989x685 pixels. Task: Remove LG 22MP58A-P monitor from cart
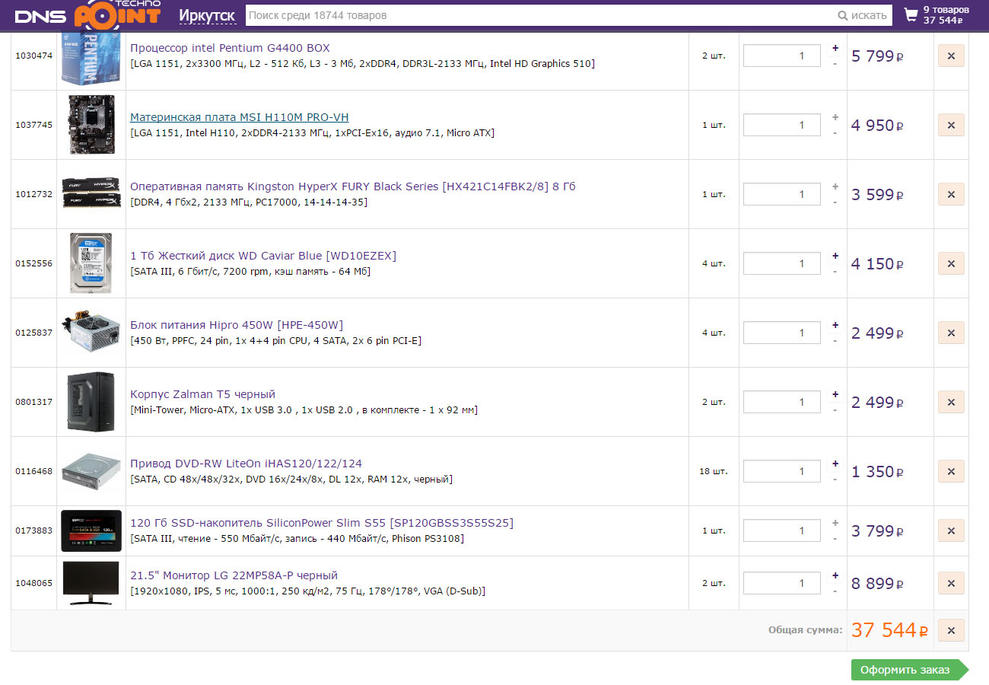point(951,583)
